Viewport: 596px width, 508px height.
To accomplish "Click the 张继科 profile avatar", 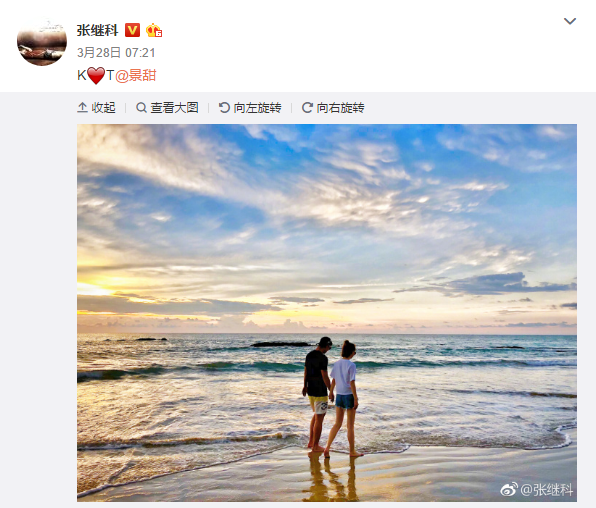I will (x=42, y=41).
